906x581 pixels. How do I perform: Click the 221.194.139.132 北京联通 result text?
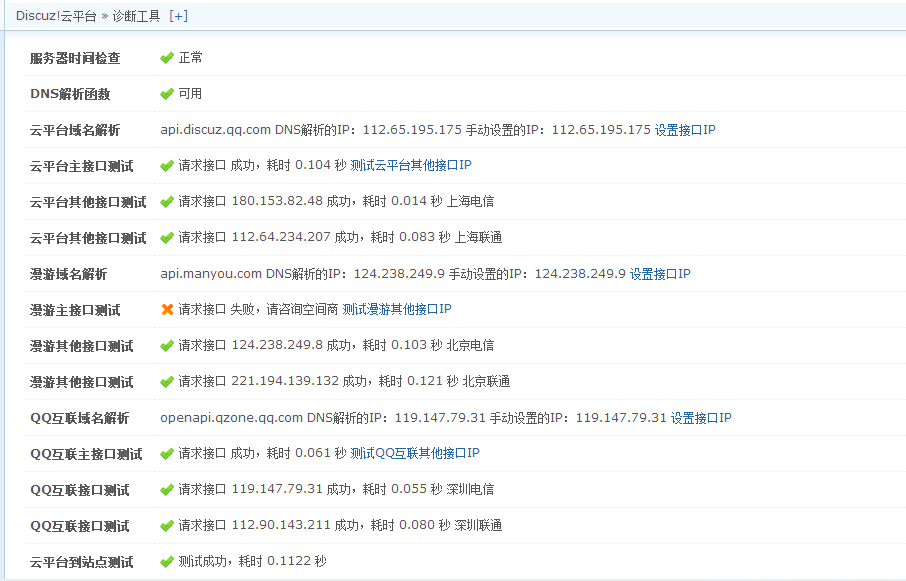[344, 381]
